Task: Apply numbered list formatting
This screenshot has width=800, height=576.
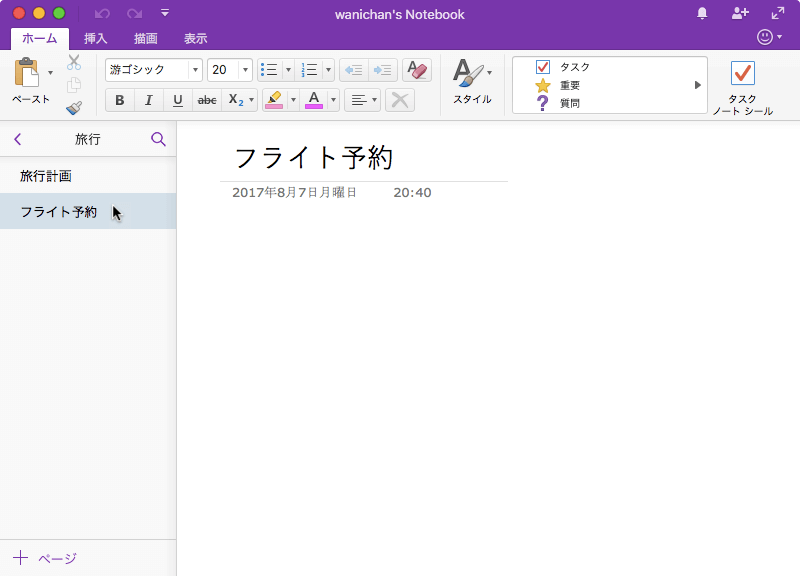Action: pyautogui.click(x=309, y=70)
